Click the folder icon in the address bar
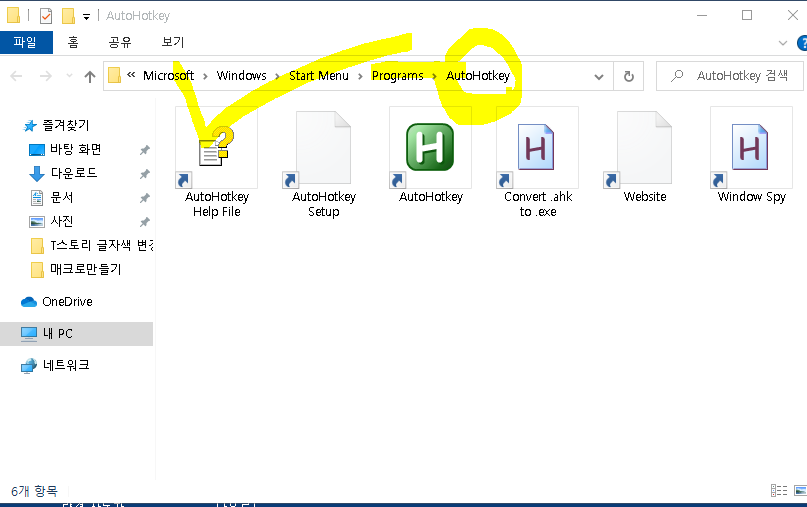 114,76
